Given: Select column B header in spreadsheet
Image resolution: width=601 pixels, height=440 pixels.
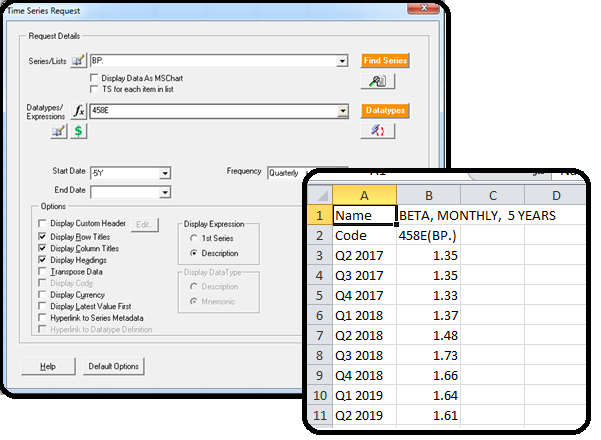Looking at the screenshot, I should (428, 194).
